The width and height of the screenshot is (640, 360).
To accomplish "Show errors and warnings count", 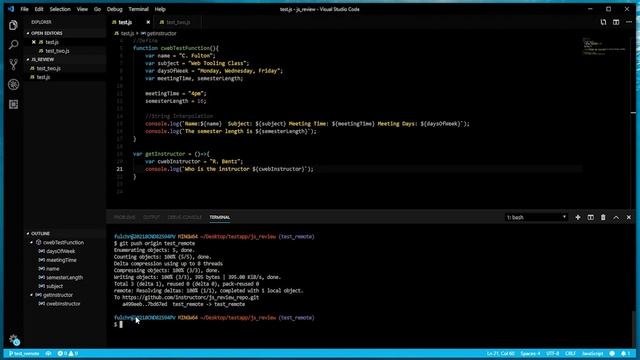I will click(68, 353).
